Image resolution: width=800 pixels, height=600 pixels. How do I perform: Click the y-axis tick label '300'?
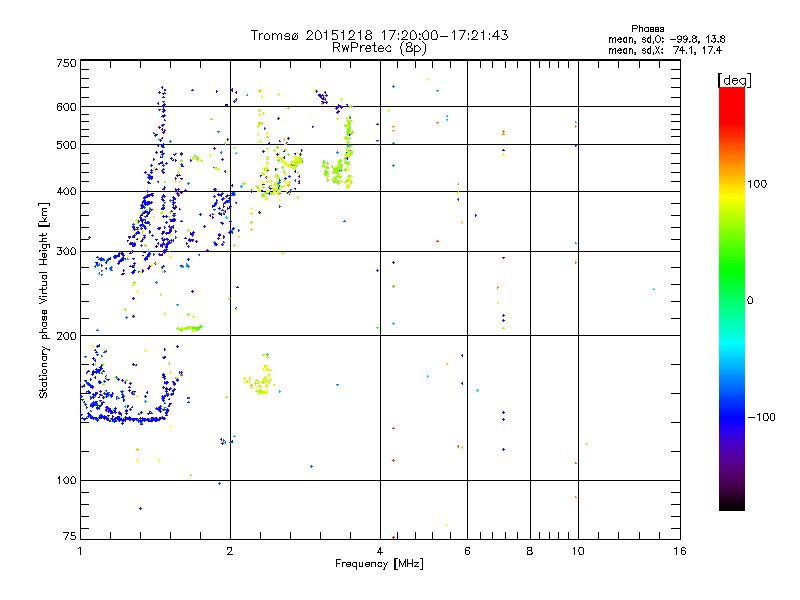tap(67, 252)
